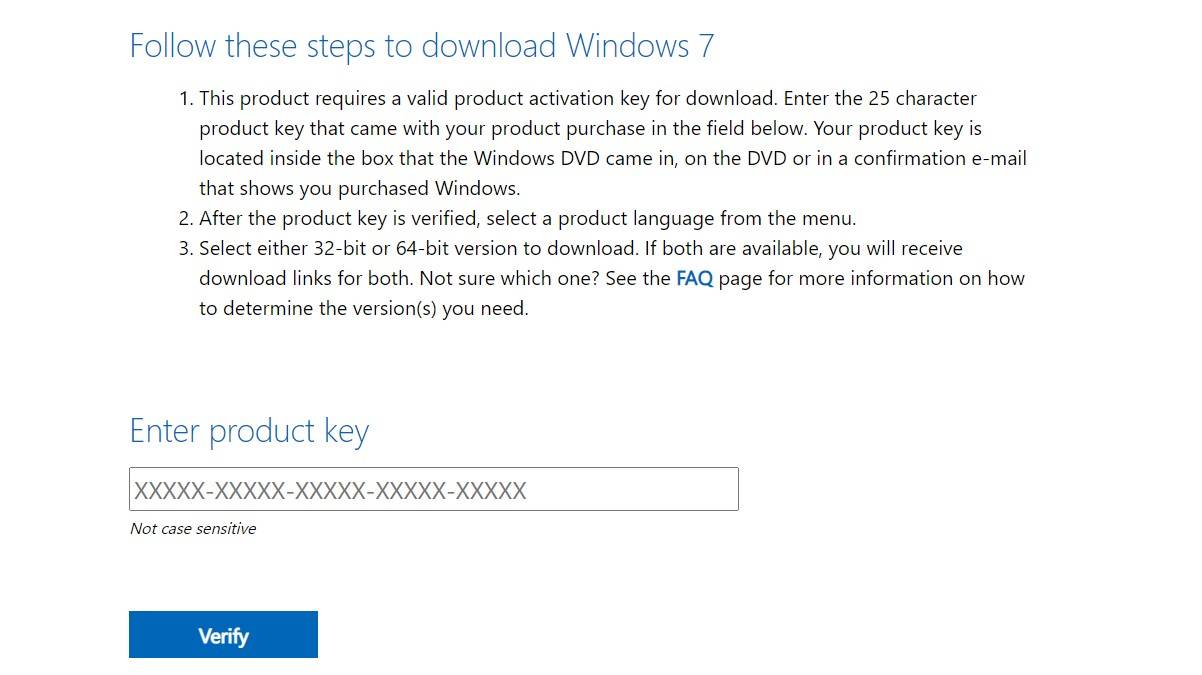
Task: Click "Windows 7" in the main heading
Action: (x=640, y=46)
